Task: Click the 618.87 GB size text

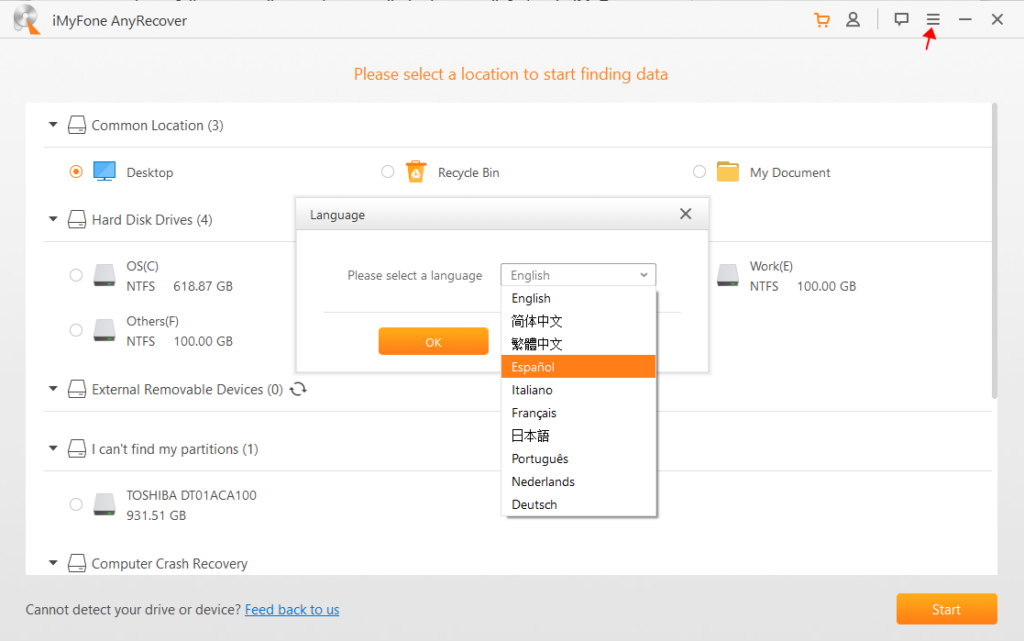Action: [203, 286]
